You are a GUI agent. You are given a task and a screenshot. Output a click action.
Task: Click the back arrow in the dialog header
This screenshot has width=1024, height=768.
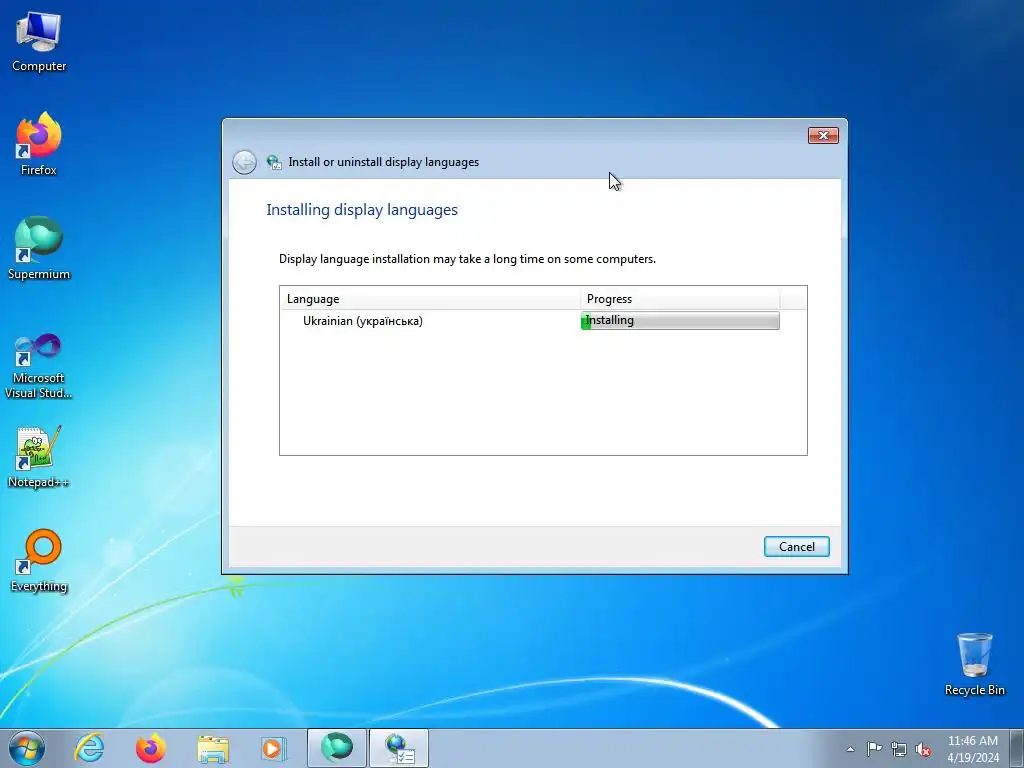coord(244,162)
